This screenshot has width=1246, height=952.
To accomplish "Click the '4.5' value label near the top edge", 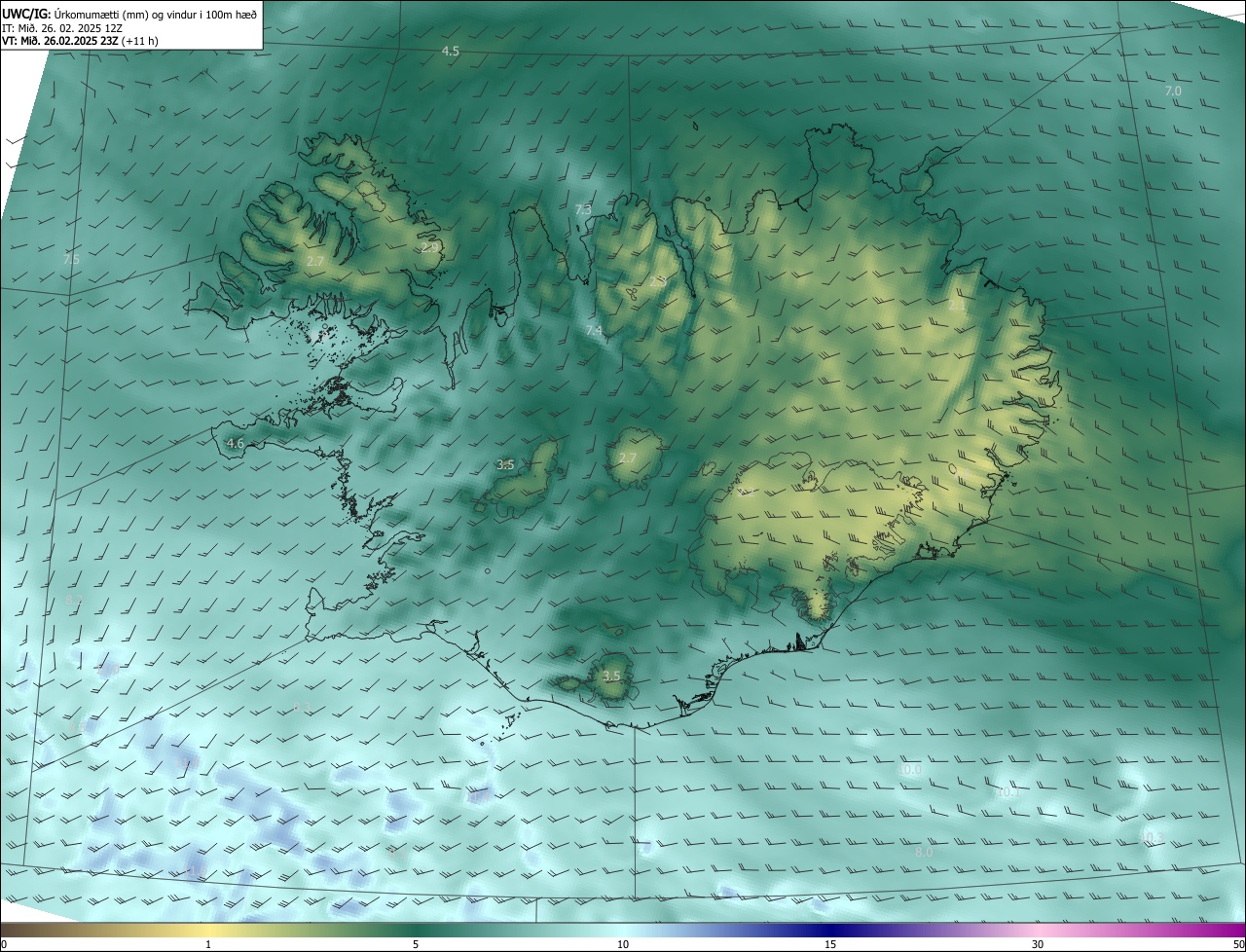I will pyautogui.click(x=451, y=52).
